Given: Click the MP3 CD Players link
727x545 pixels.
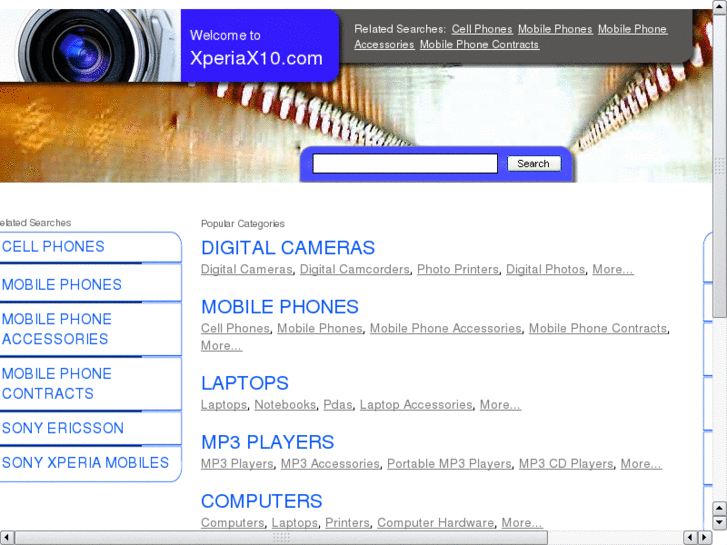Looking at the screenshot, I should point(566,464).
